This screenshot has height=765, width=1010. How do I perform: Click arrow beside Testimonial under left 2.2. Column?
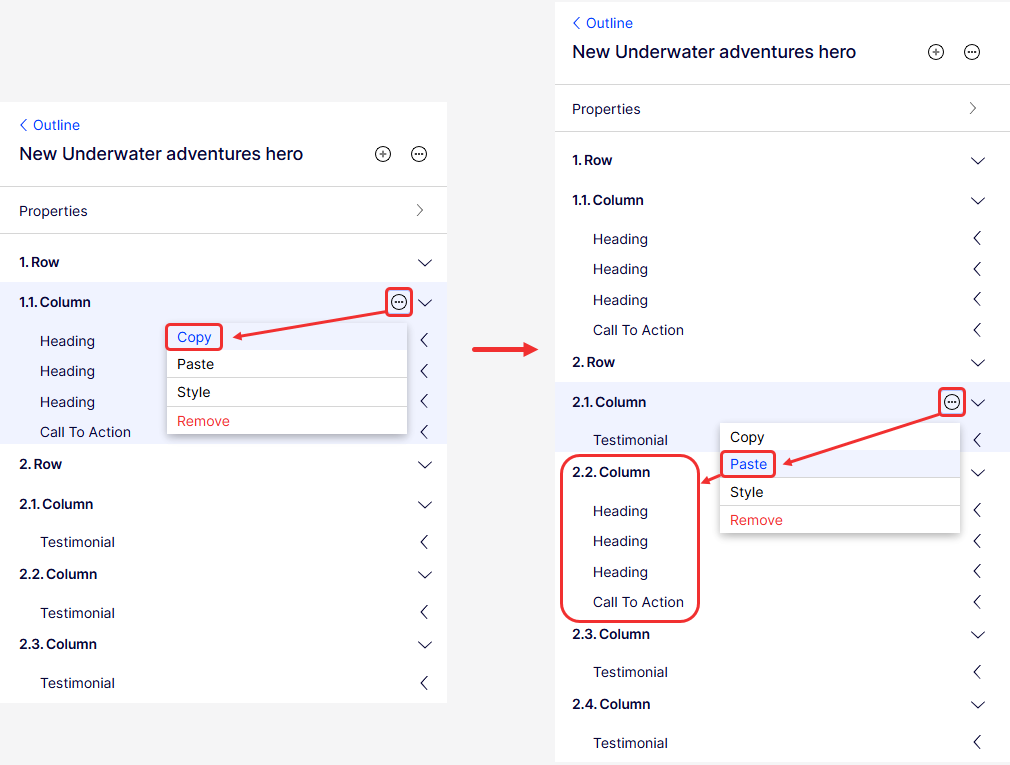pyautogui.click(x=424, y=612)
